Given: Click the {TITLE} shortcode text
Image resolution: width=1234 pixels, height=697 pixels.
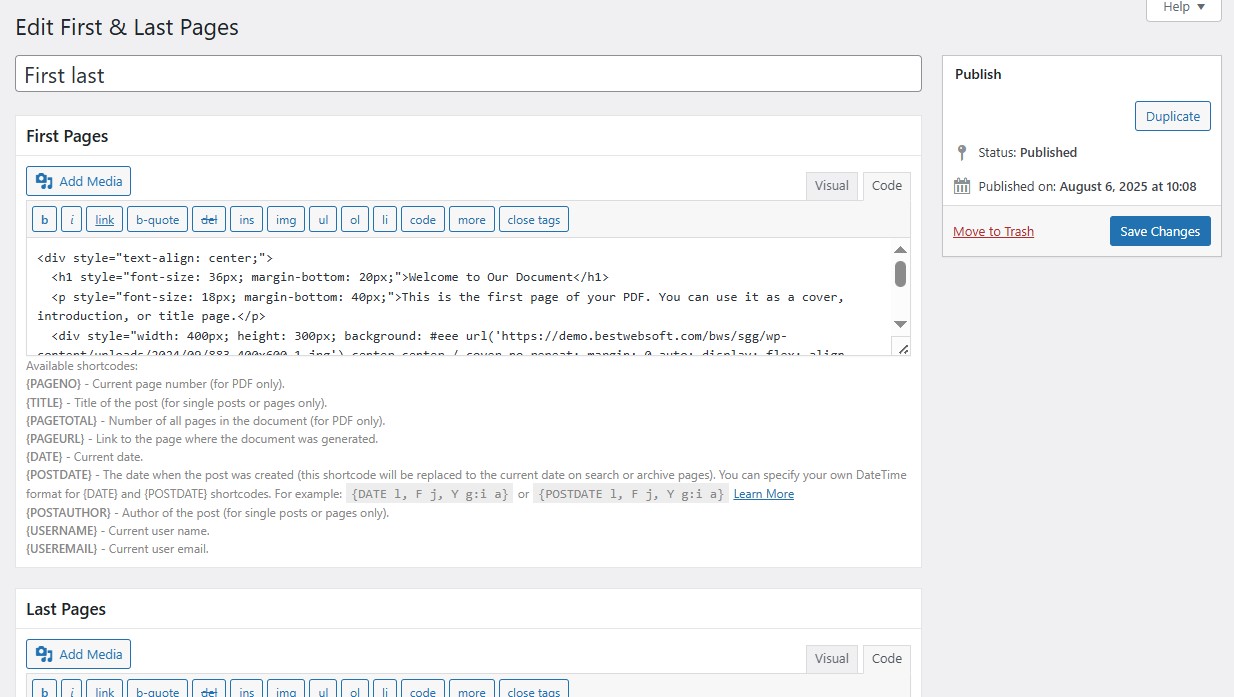Looking at the screenshot, I should (44, 403).
